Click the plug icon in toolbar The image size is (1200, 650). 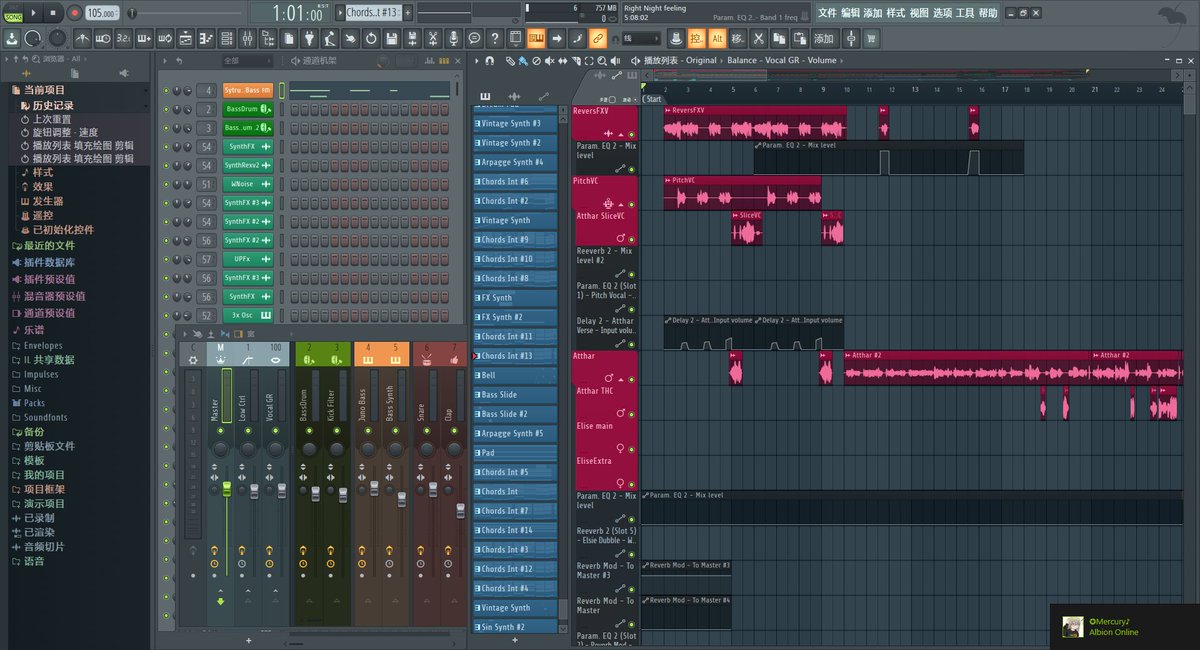coord(311,39)
